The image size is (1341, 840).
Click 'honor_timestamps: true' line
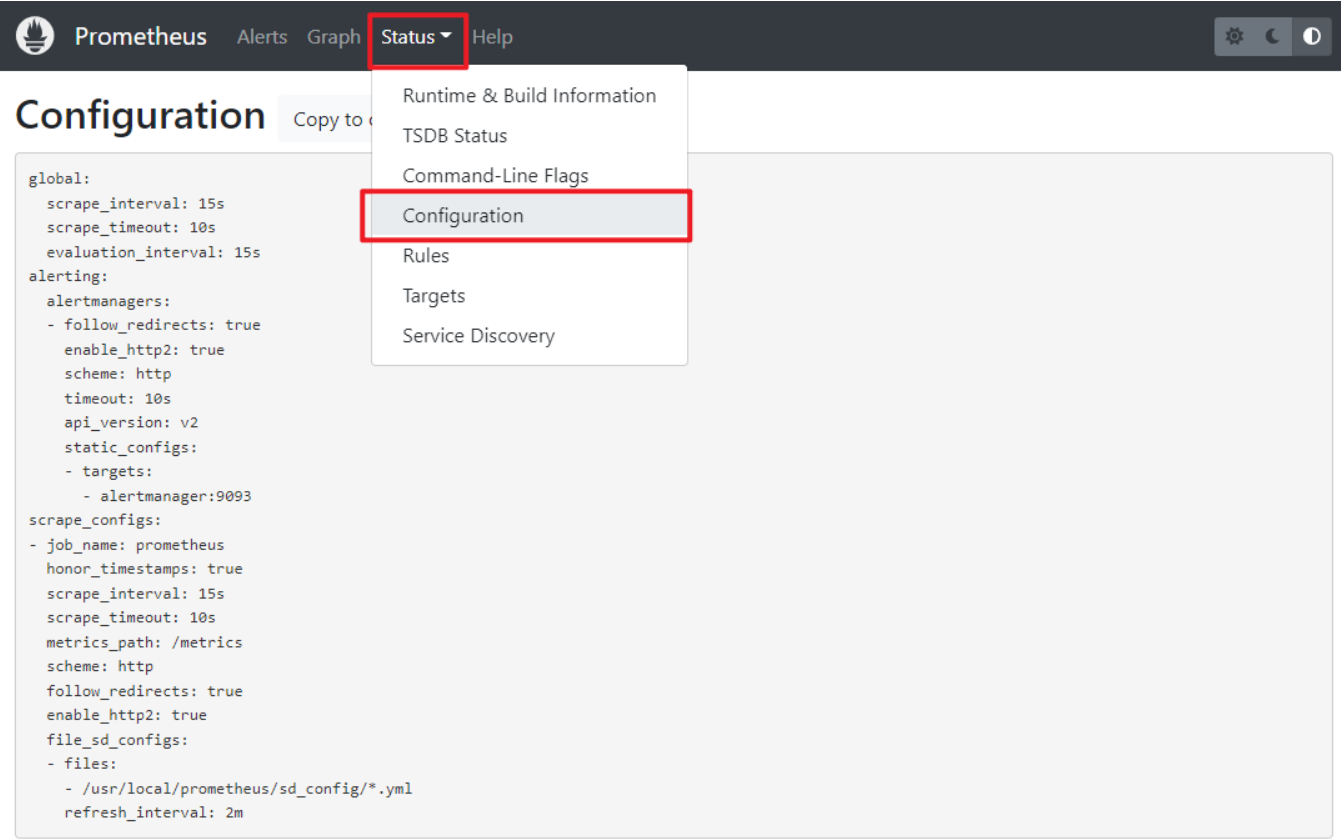pyautogui.click(x=144, y=569)
